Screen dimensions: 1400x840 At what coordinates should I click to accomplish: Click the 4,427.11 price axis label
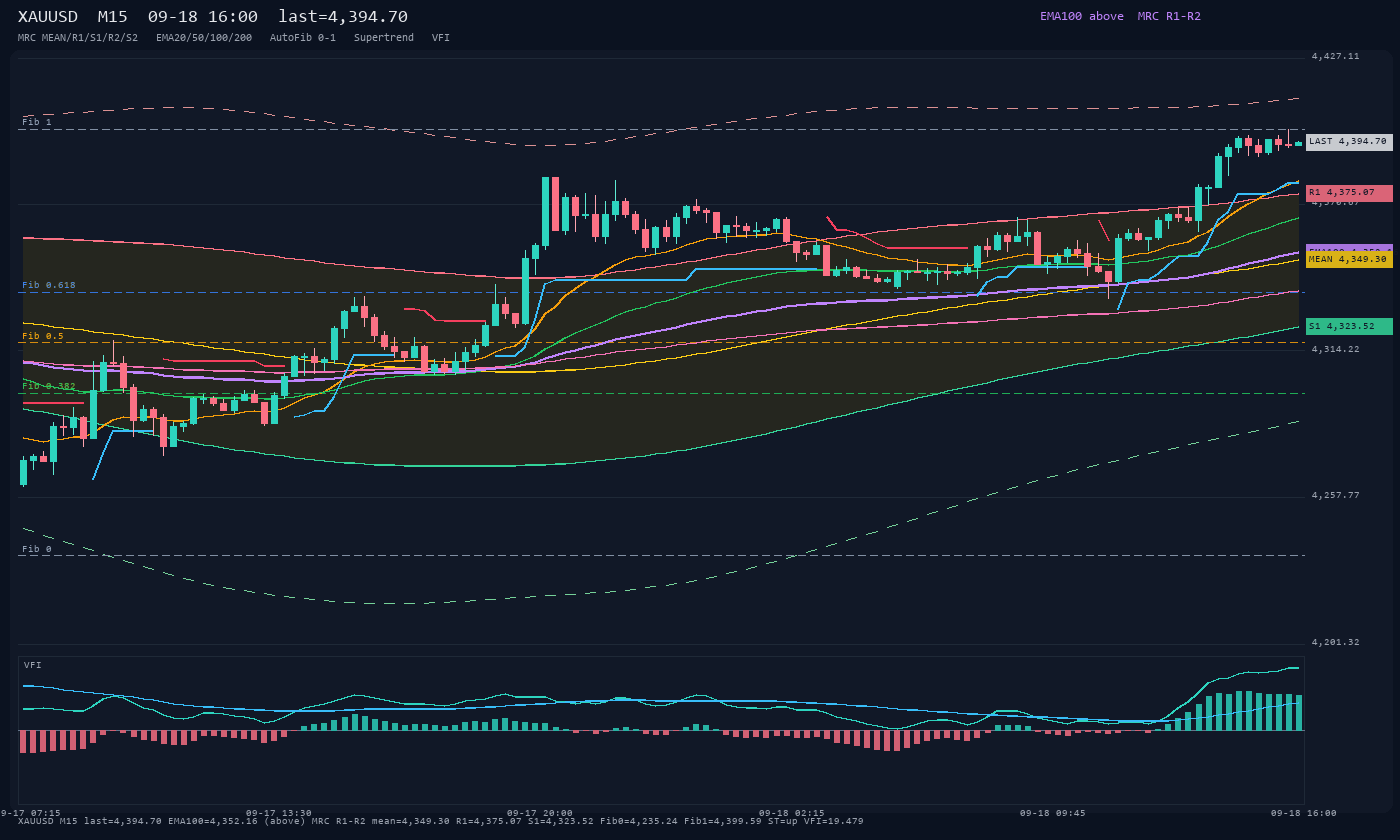point(1336,57)
